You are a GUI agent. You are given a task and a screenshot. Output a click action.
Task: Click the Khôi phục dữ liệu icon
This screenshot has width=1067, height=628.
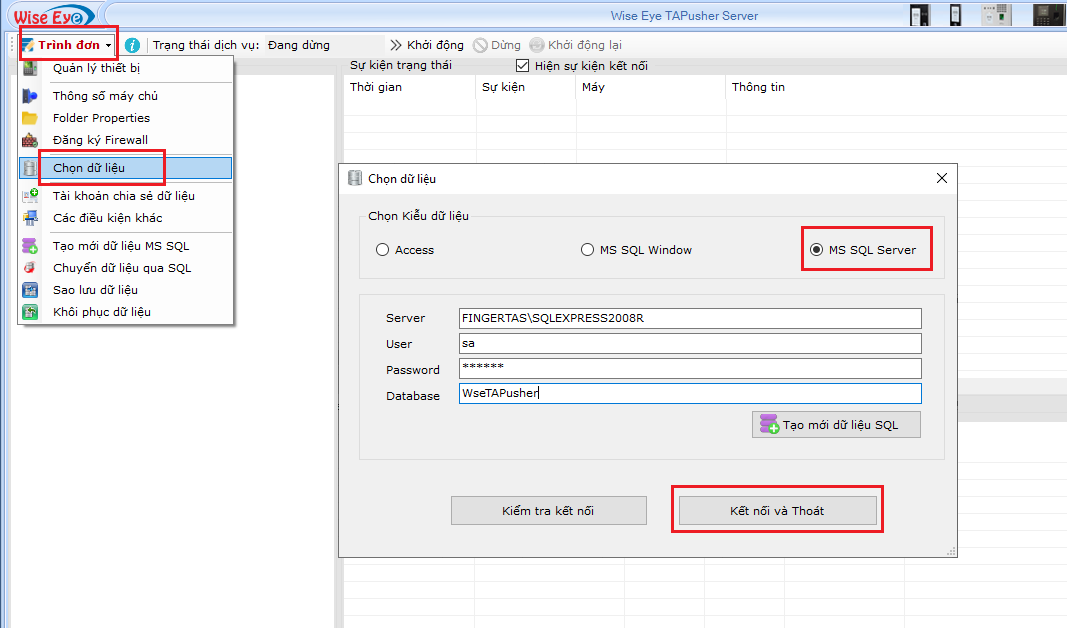[x=31, y=312]
